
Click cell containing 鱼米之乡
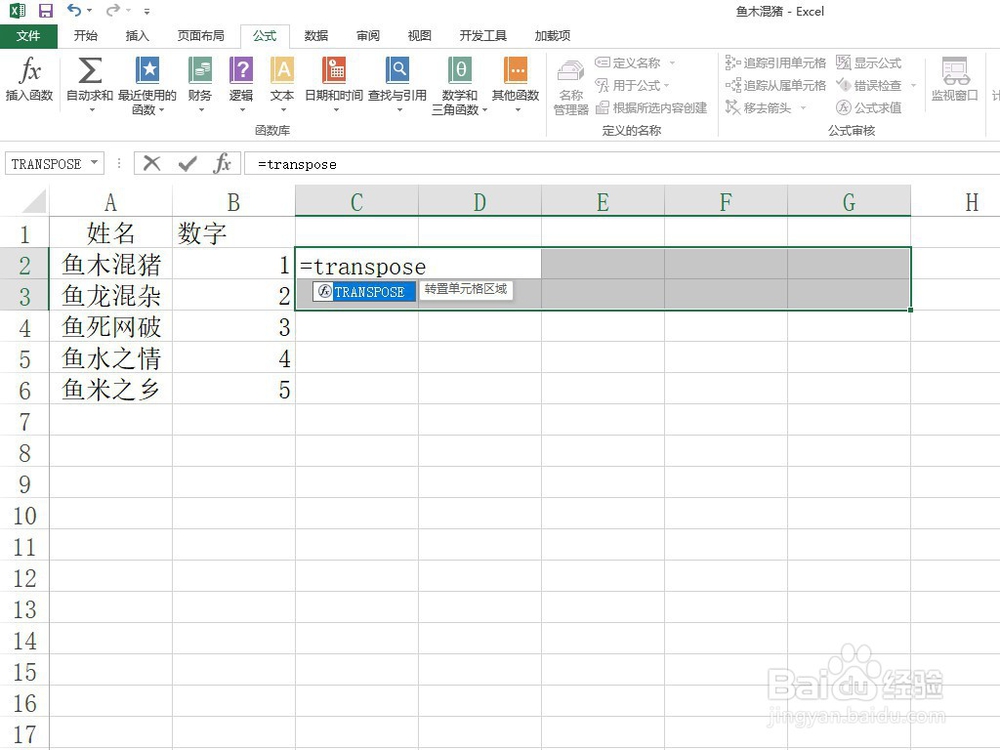[110, 390]
